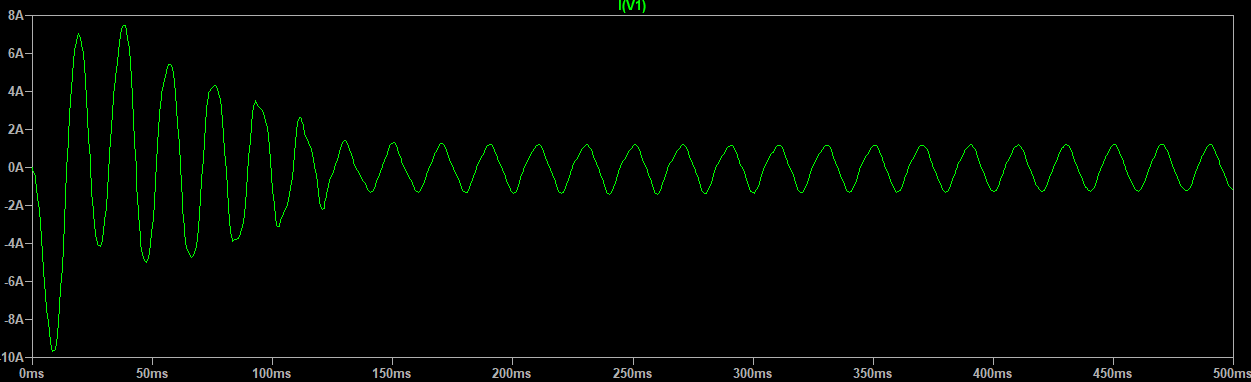This screenshot has width=1251, height=382.
Task: Click the 50ms time axis label
Action: point(151,373)
